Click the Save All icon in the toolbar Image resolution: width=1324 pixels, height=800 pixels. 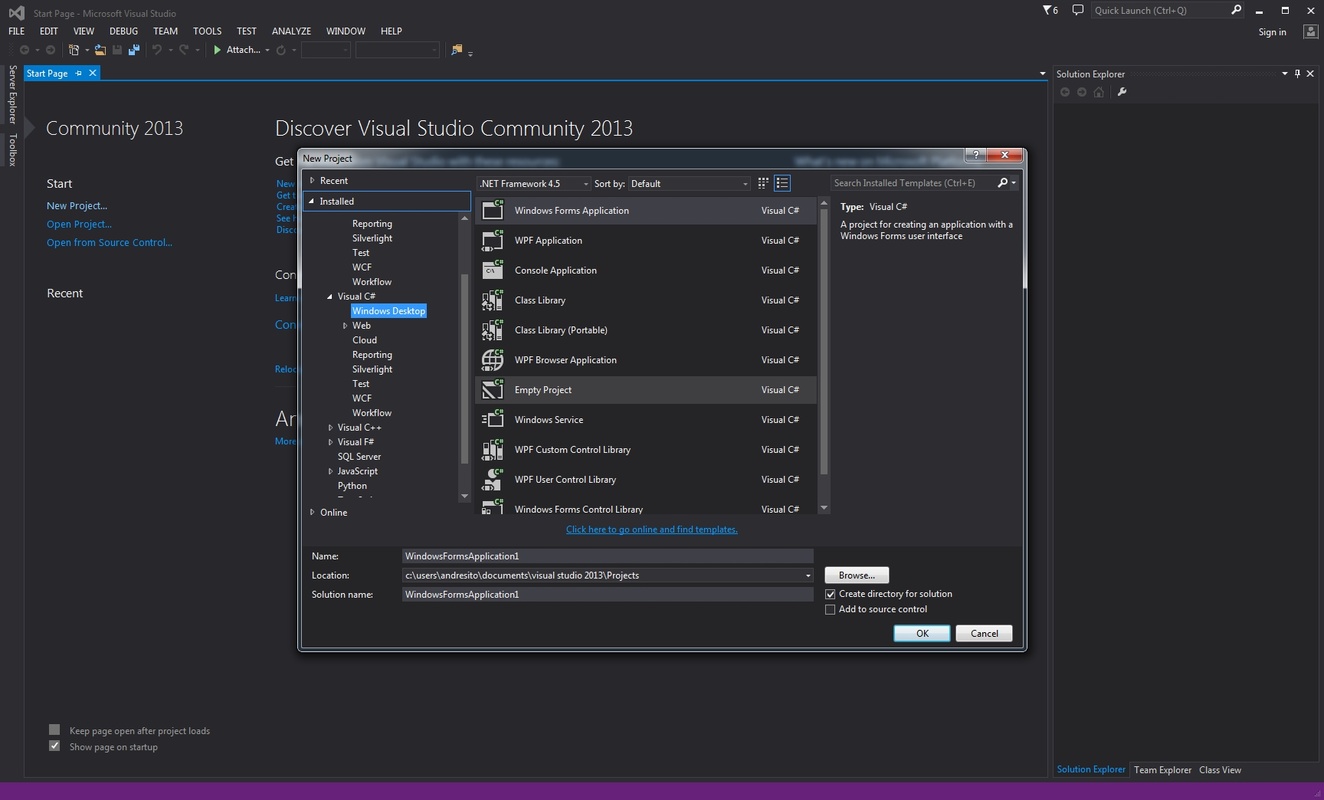pos(133,50)
